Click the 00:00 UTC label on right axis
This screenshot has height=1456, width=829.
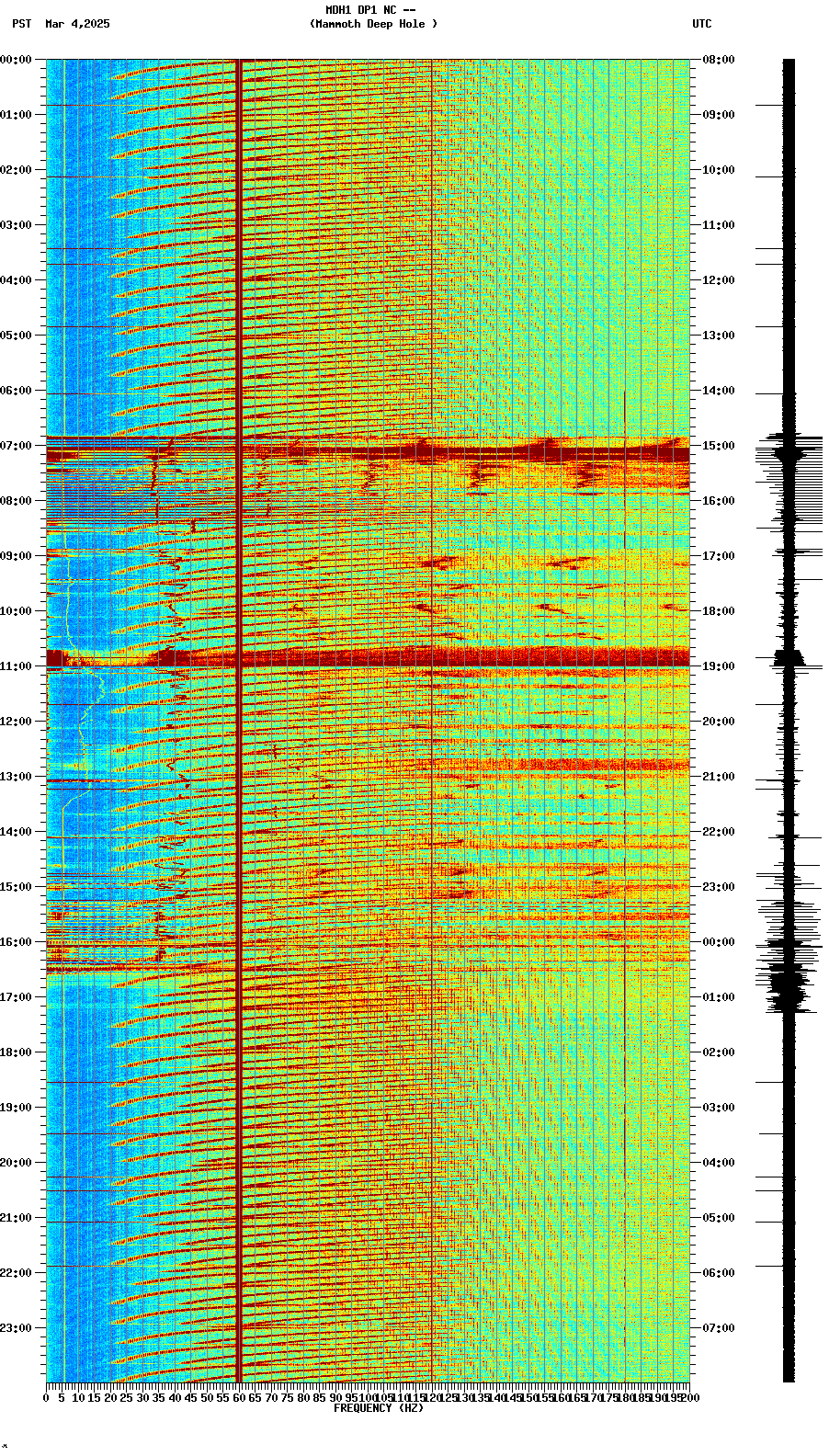pos(719,942)
